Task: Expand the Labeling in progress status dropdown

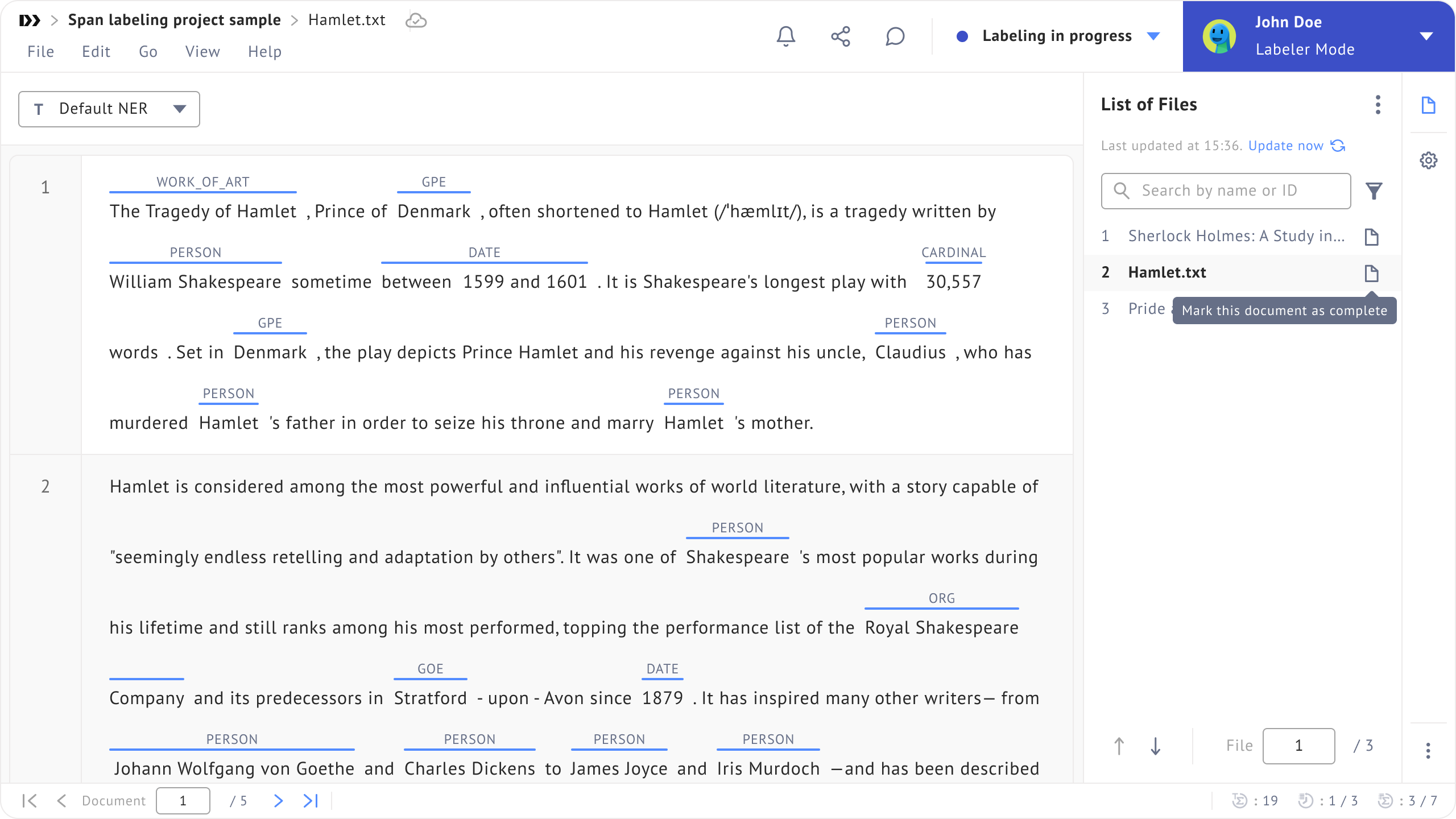Action: (1153, 36)
